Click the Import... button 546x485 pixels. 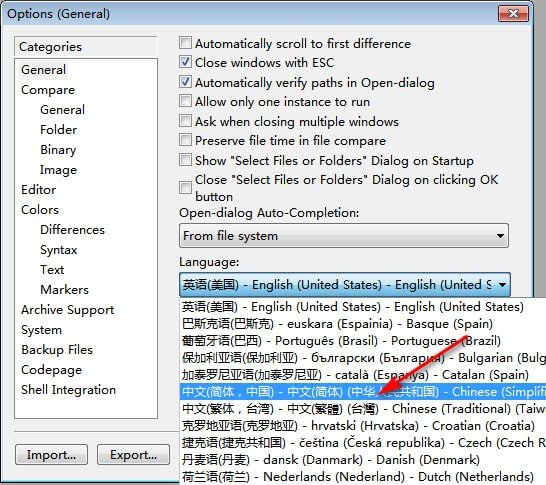coord(51,454)
